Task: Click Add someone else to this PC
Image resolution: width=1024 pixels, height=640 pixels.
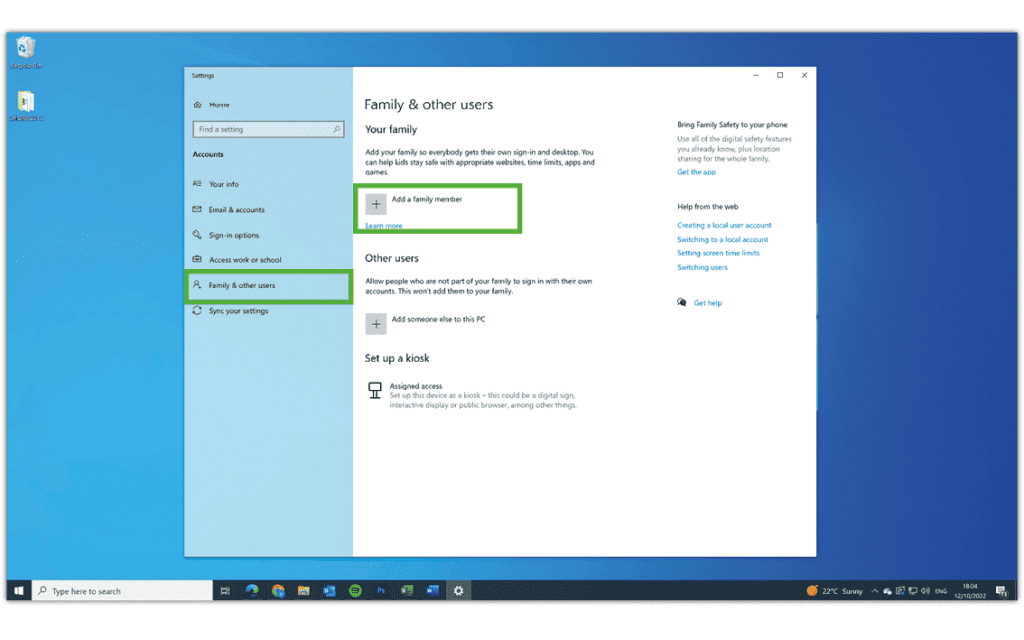Action: 376,323
